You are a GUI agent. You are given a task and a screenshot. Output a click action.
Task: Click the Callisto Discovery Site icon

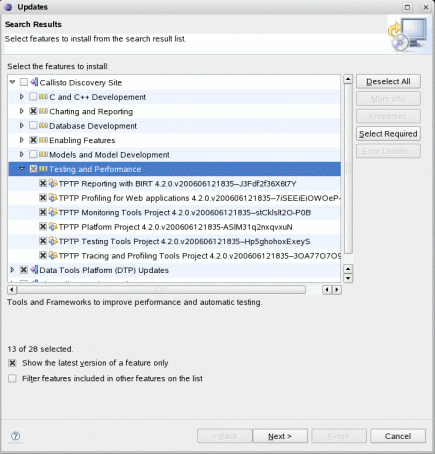point(34,82)
